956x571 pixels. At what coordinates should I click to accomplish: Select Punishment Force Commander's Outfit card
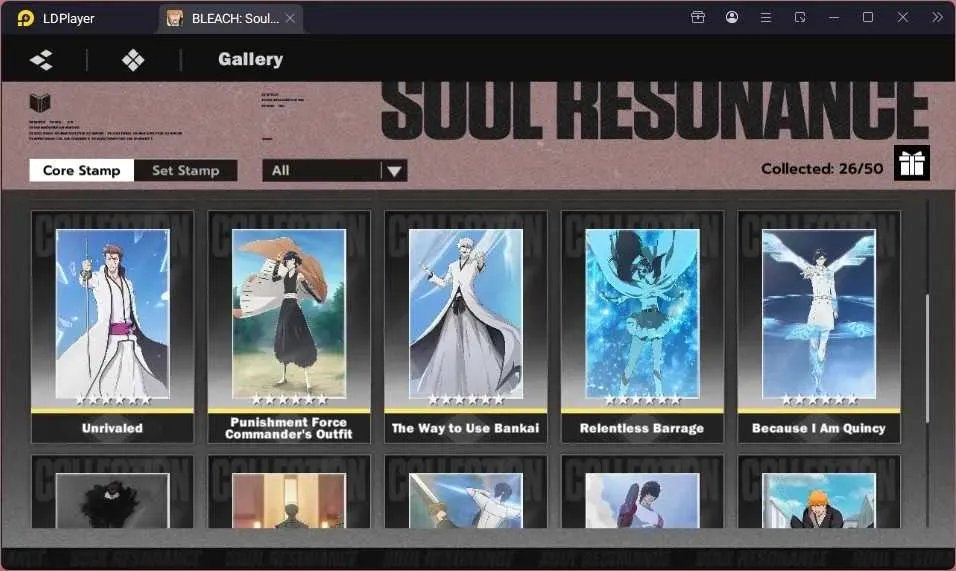point(289,327)
